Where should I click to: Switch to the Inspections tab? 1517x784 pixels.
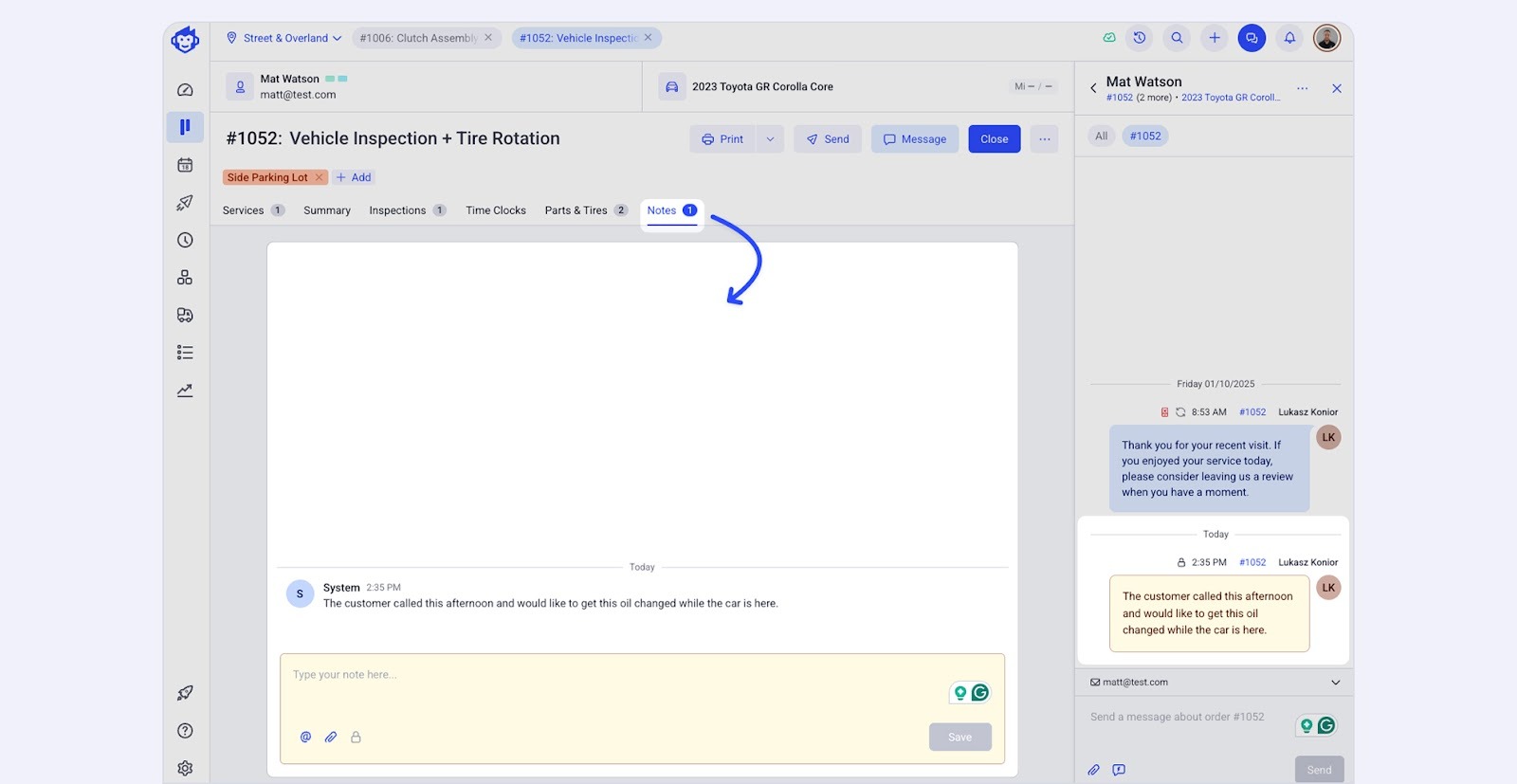408,210
